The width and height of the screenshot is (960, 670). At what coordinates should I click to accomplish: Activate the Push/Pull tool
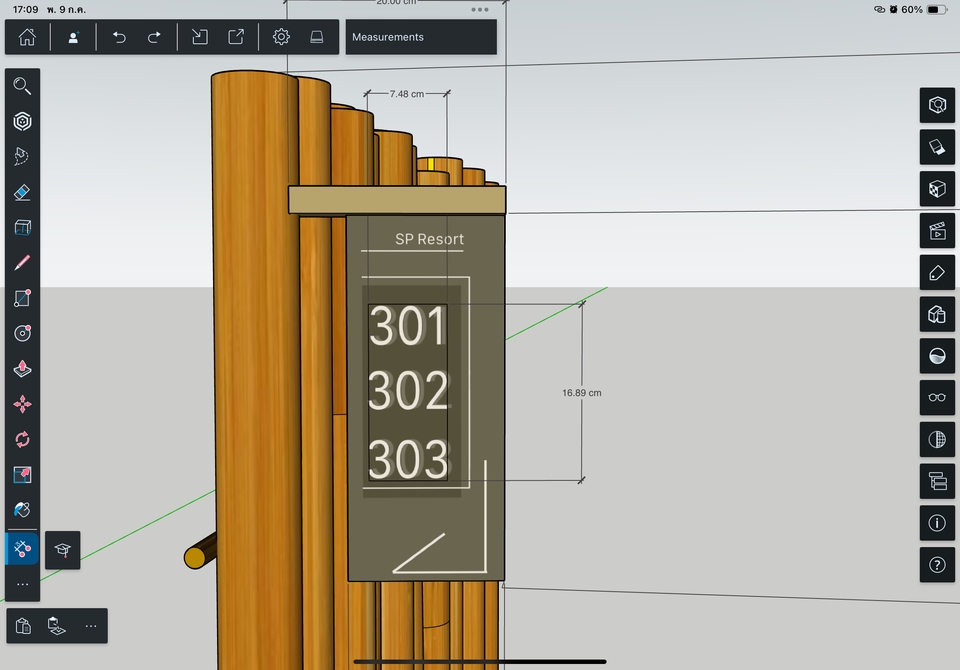click(x=22, y=369)
